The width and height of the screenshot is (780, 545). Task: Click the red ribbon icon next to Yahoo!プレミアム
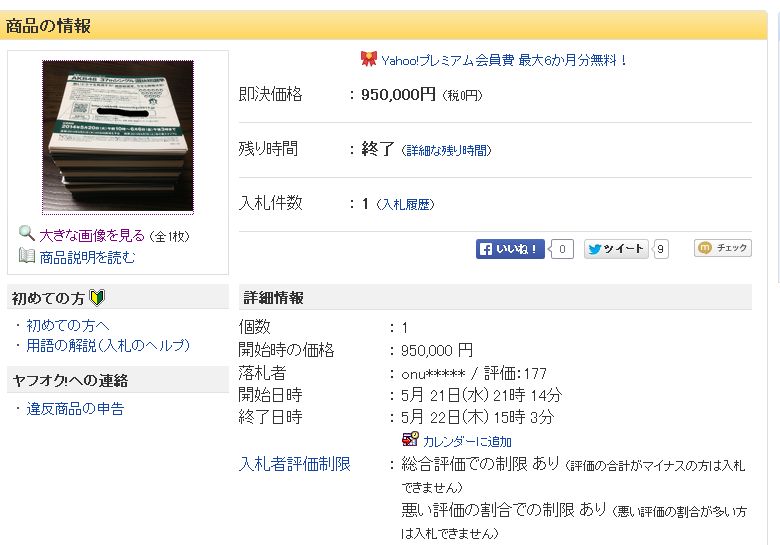369,59
